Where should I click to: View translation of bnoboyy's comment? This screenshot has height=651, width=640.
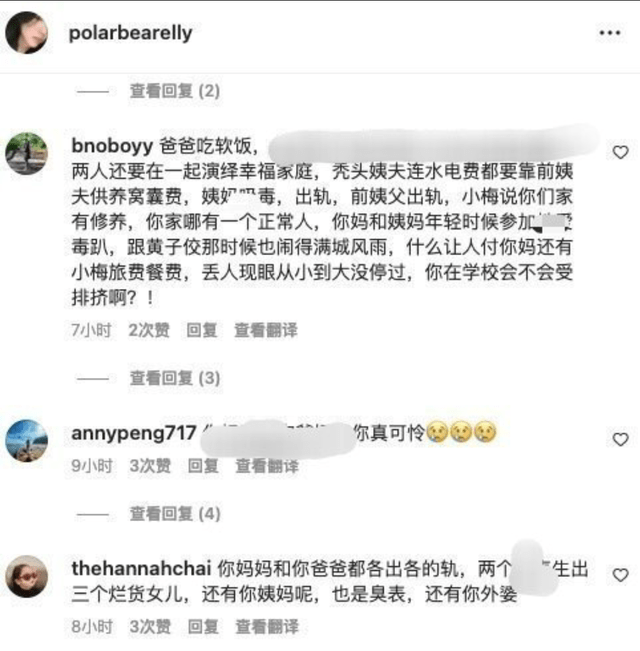coord(266,330)
